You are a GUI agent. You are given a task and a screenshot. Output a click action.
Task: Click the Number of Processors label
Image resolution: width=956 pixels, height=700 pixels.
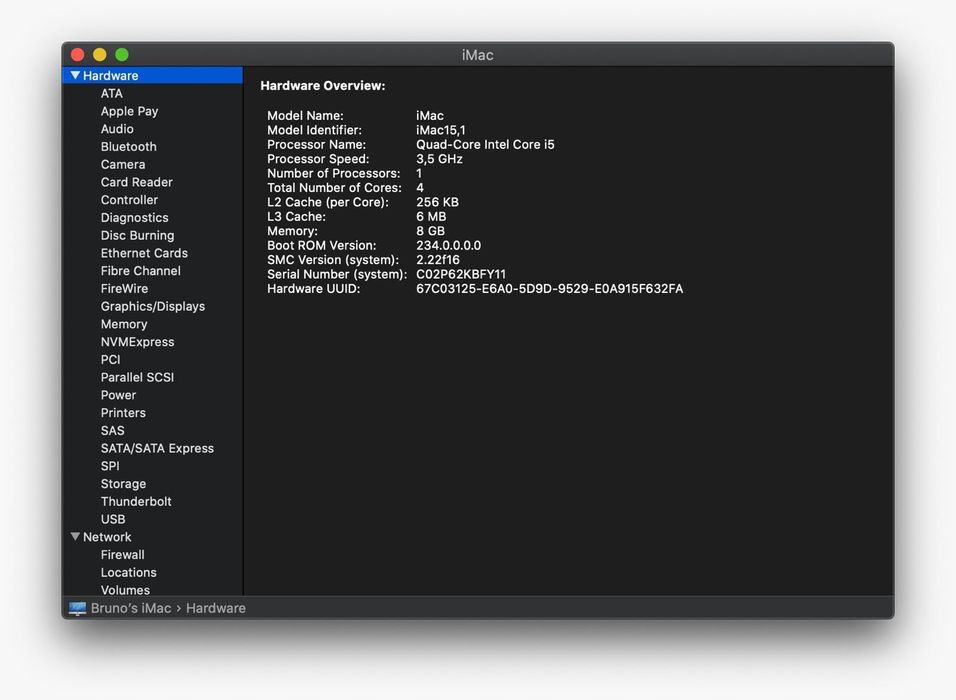point(334,173)
